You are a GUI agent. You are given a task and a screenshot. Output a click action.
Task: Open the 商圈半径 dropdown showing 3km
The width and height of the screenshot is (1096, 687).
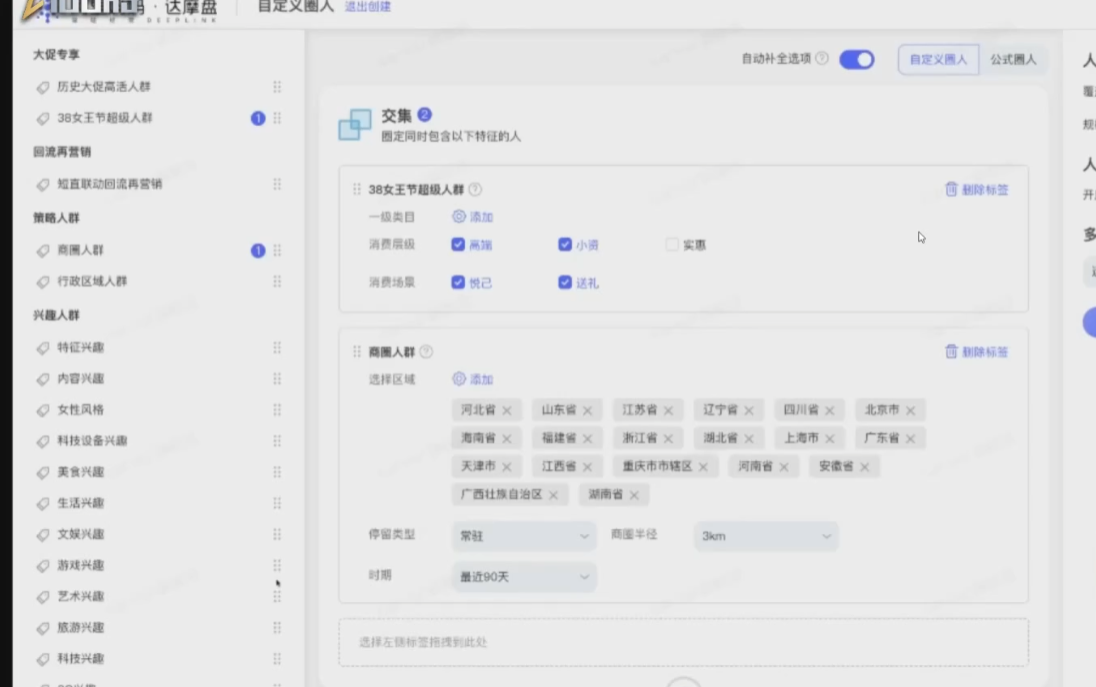pos(765,536)
